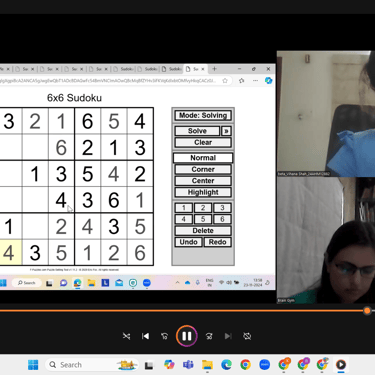
Task: Select the Corner entry mode
Action: click(x=203, y=169)
